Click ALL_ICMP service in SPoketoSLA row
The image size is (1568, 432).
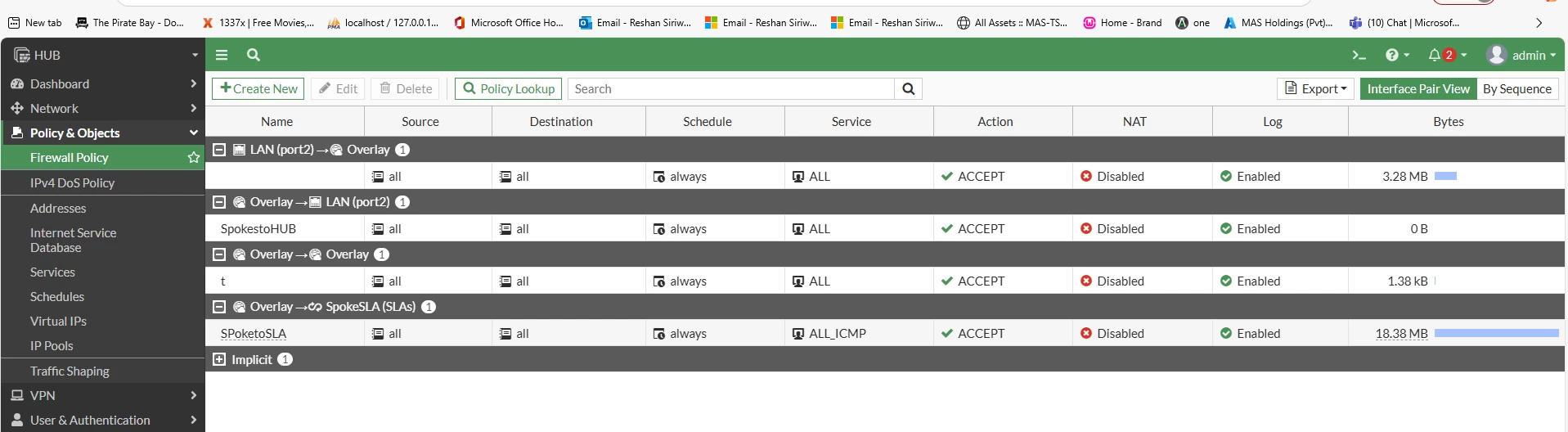point(838,333)
